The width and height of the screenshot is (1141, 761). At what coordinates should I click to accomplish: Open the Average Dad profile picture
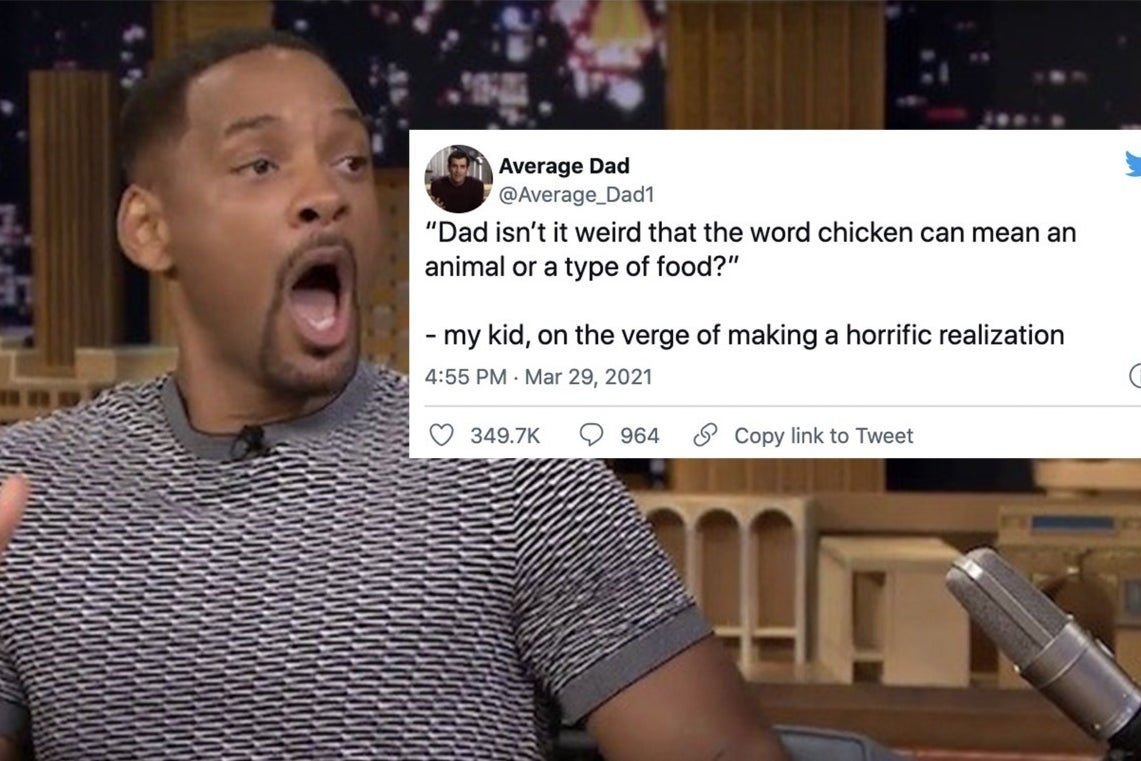coord(458,179)
